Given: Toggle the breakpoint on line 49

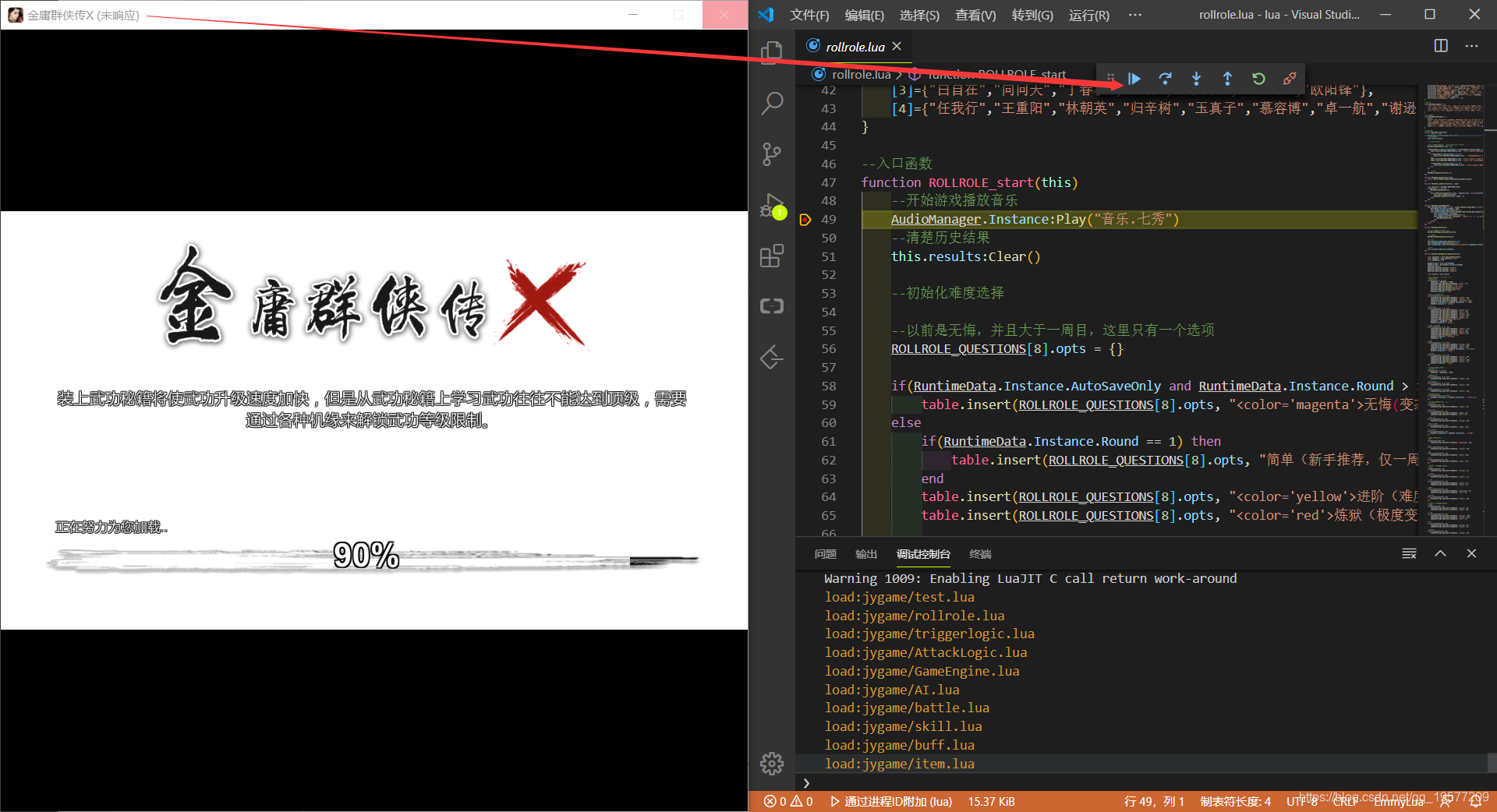Looking at the screenshot, I should tap(805, 220).
